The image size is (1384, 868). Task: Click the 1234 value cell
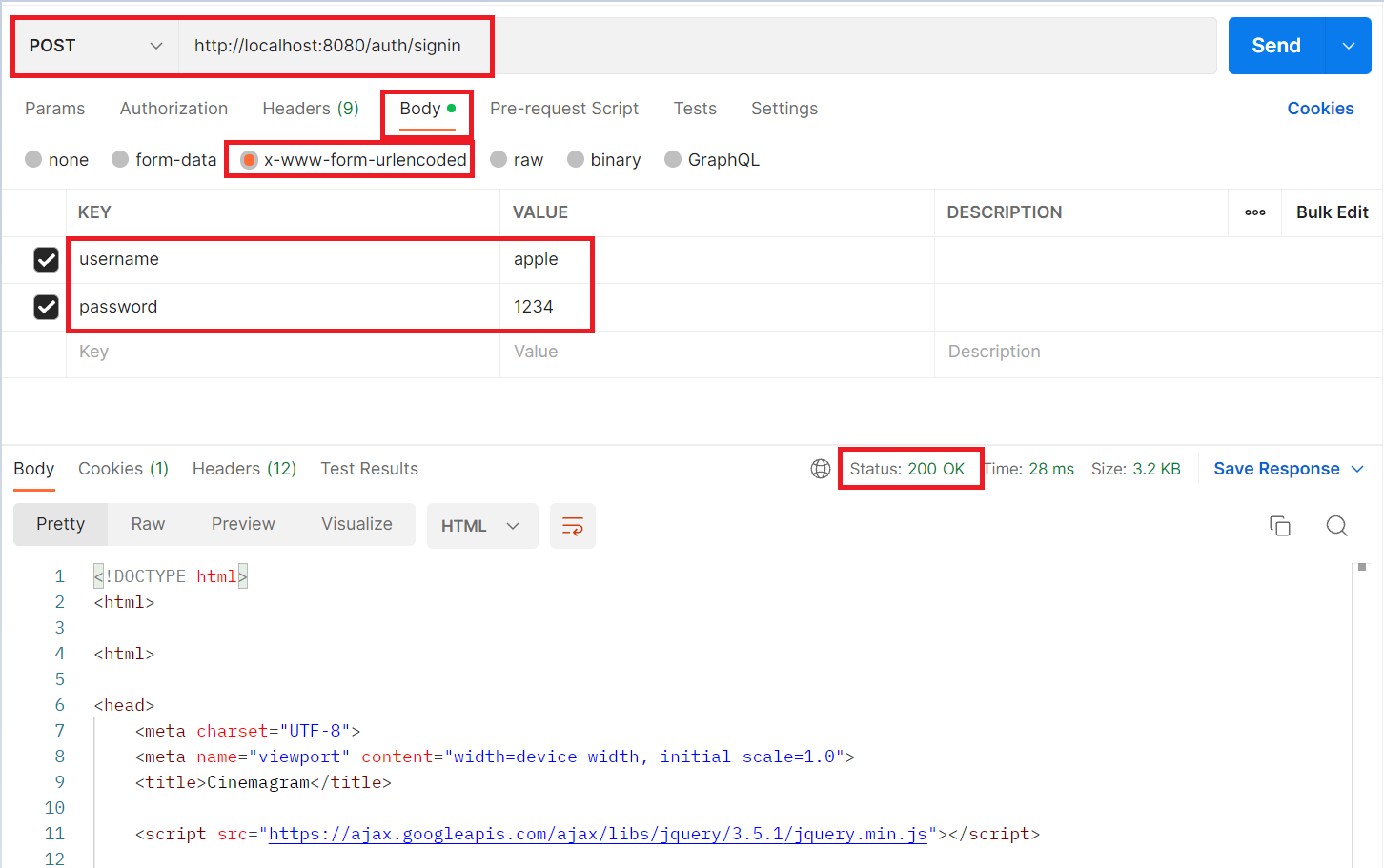[717, 307]
